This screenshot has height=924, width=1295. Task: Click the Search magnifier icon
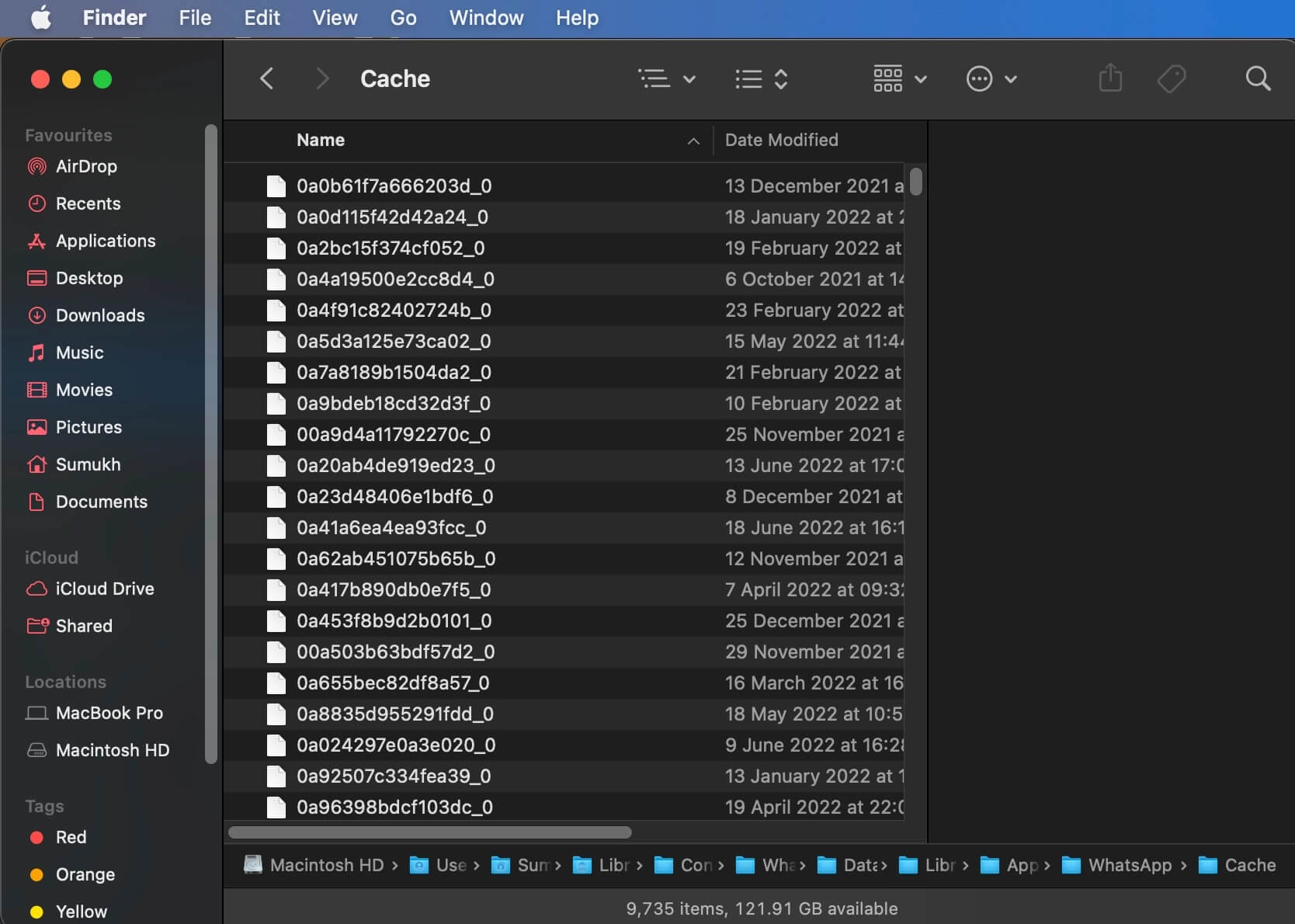pos(1257,78)
